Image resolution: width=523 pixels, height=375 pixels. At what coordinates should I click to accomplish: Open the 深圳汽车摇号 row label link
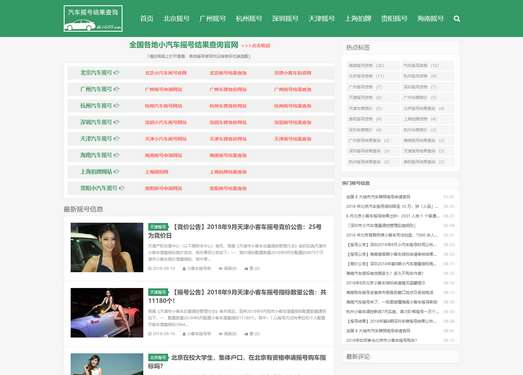[96, 122]
